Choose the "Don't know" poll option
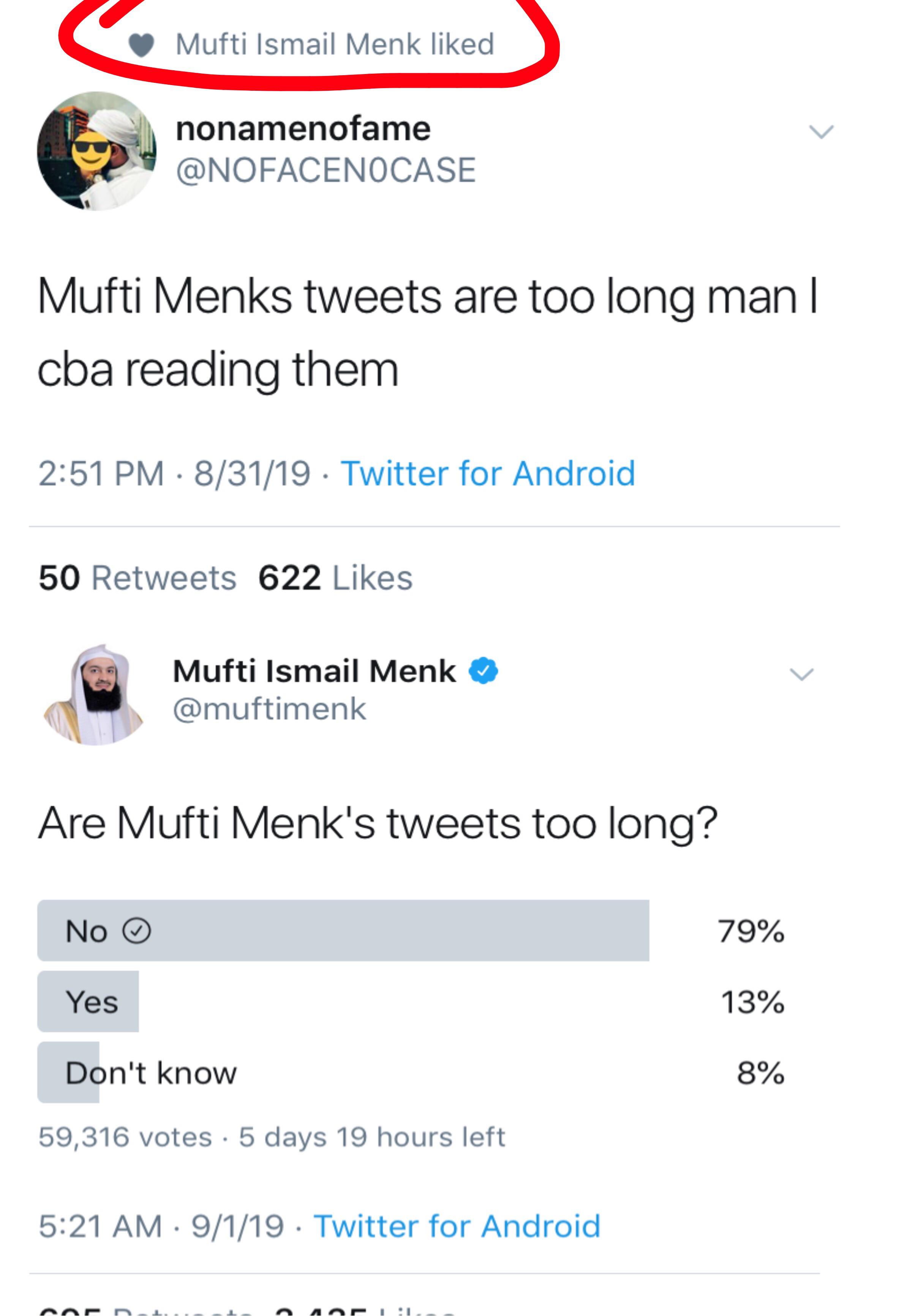Viewport: 923px width, 1316px height. tap(150, 1073)
